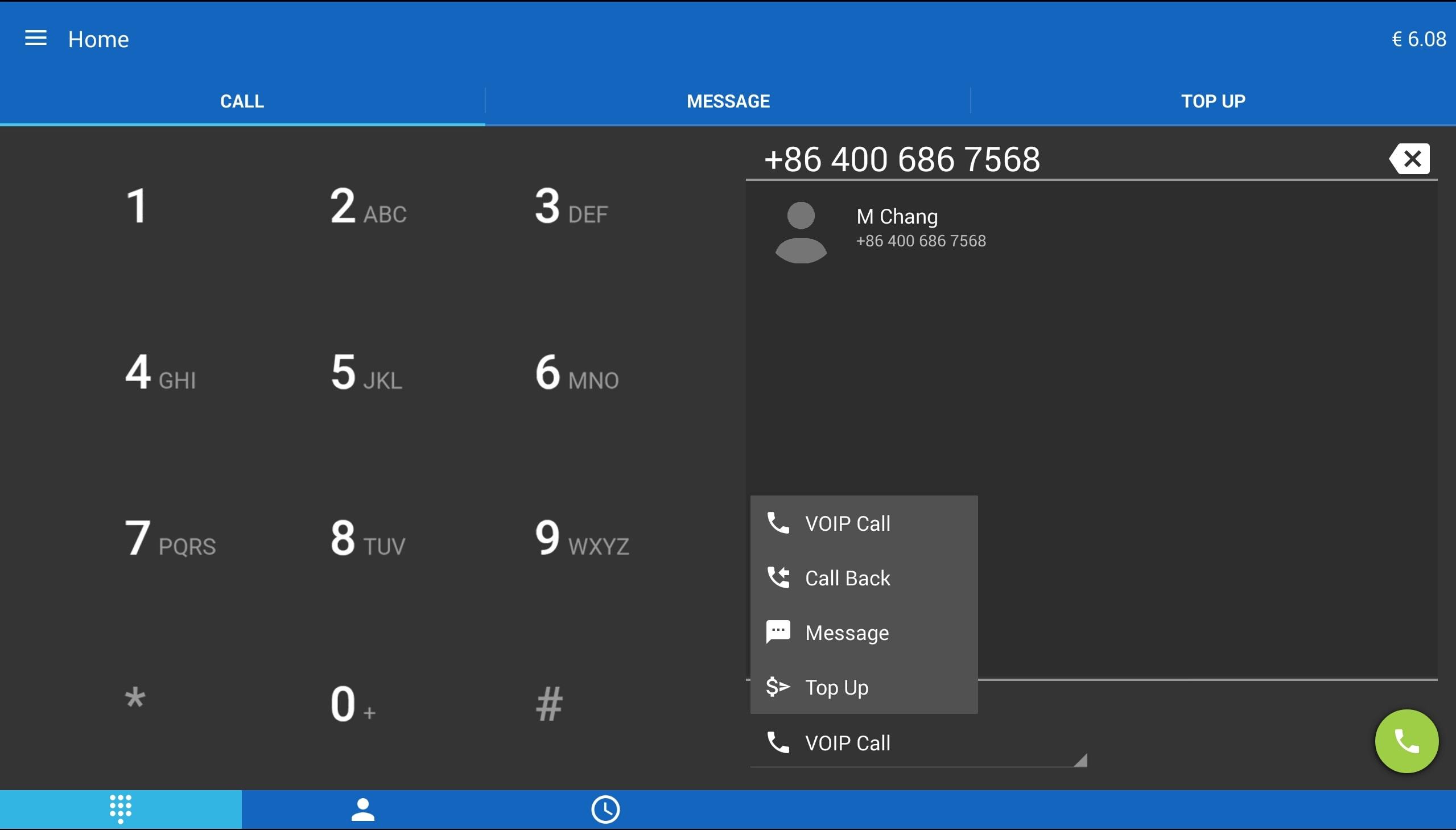Switch to the MESSAGE tab
Screen dimensions: 1456x830
point(728,101)
